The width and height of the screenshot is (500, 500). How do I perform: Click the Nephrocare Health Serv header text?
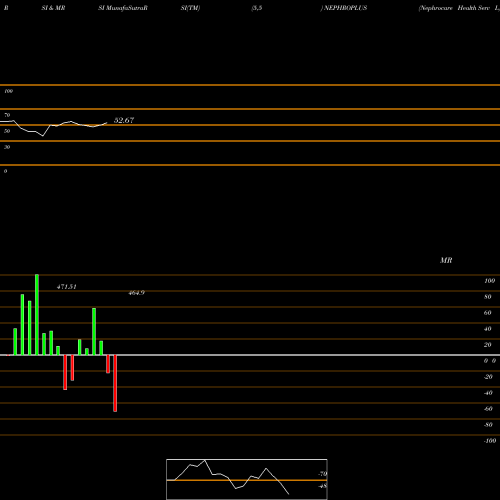455,8
